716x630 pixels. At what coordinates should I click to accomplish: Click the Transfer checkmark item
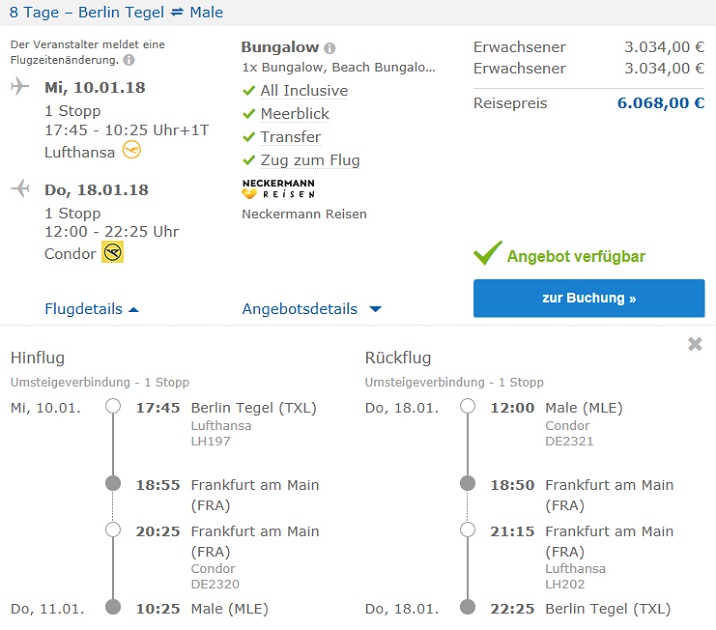pyautogui.click(x=249, y=137)
